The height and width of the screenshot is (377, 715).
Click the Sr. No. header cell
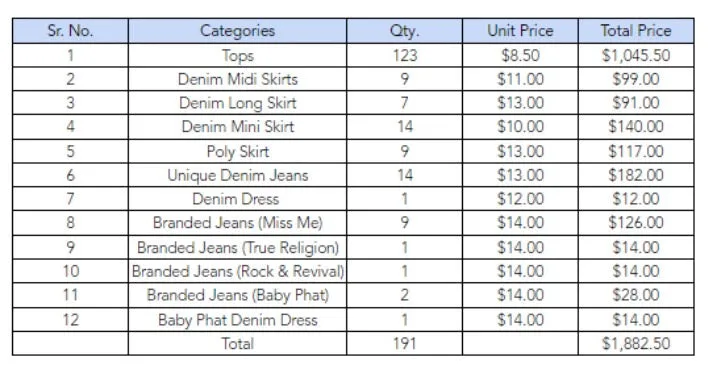(x=70, y=31)
